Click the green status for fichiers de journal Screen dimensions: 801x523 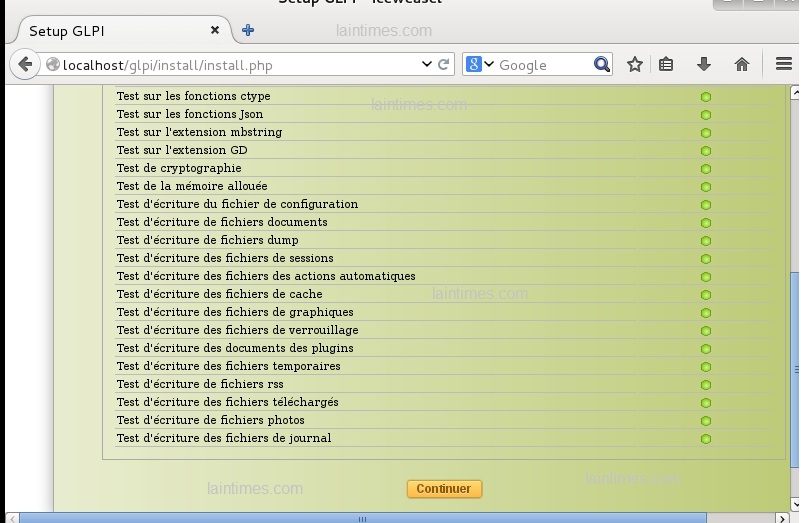705,439
